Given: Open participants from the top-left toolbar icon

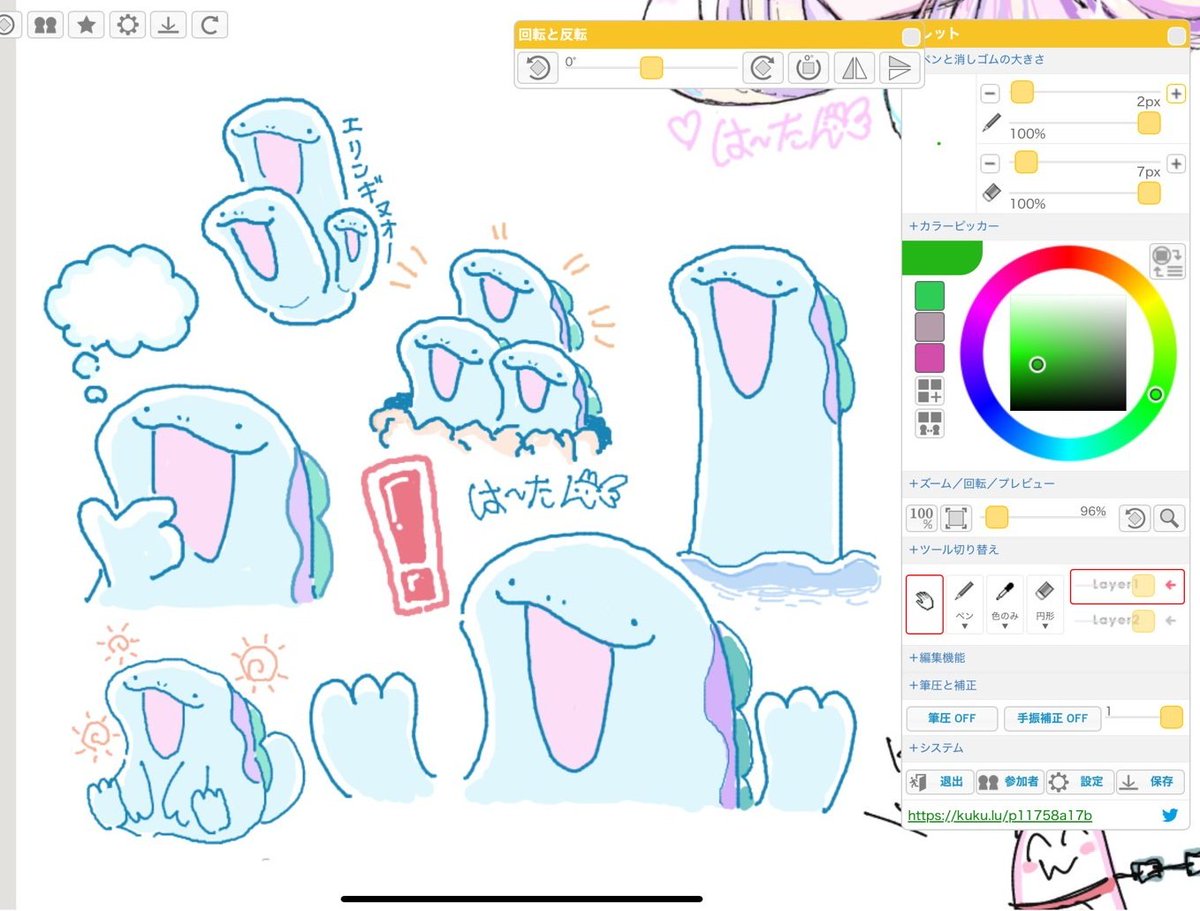Looking at the screenshot, I should (x=45, y=24).
